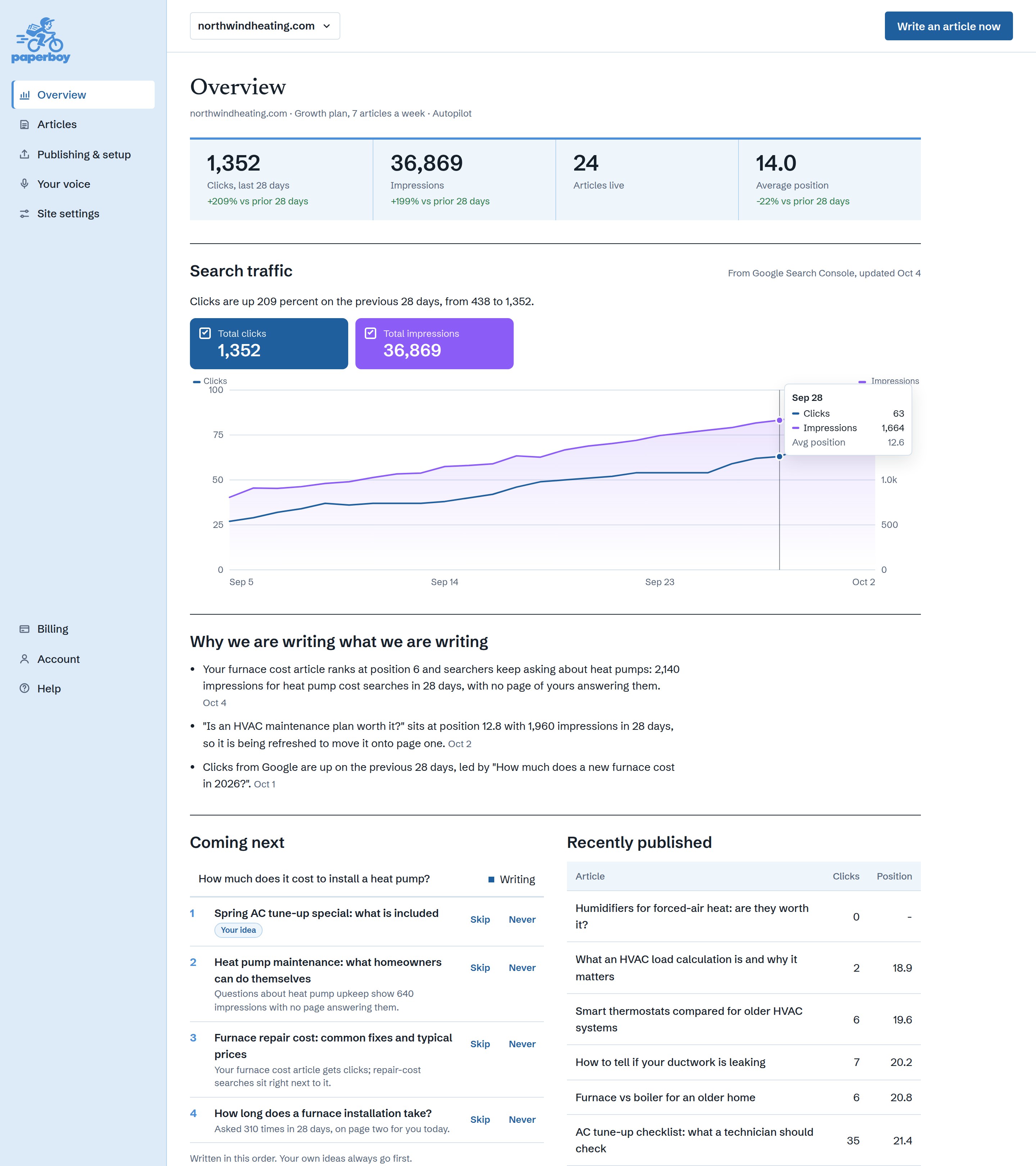
Task: Never write Heat pump maintenance article
Action: pyautogui.click(x=522, y=967)
